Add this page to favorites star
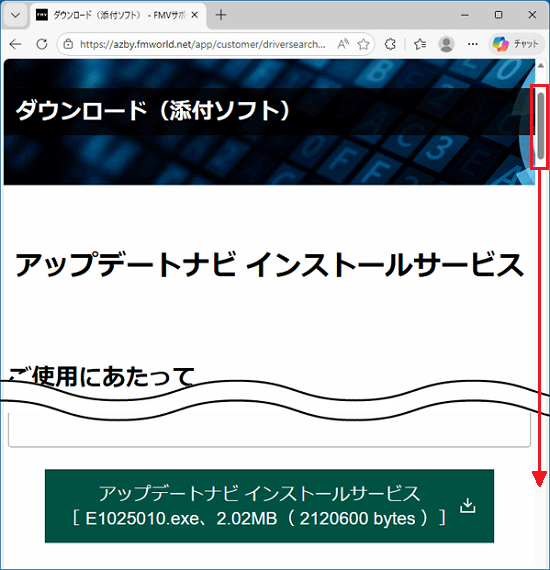The image size is (550, 570). [363, 44]
